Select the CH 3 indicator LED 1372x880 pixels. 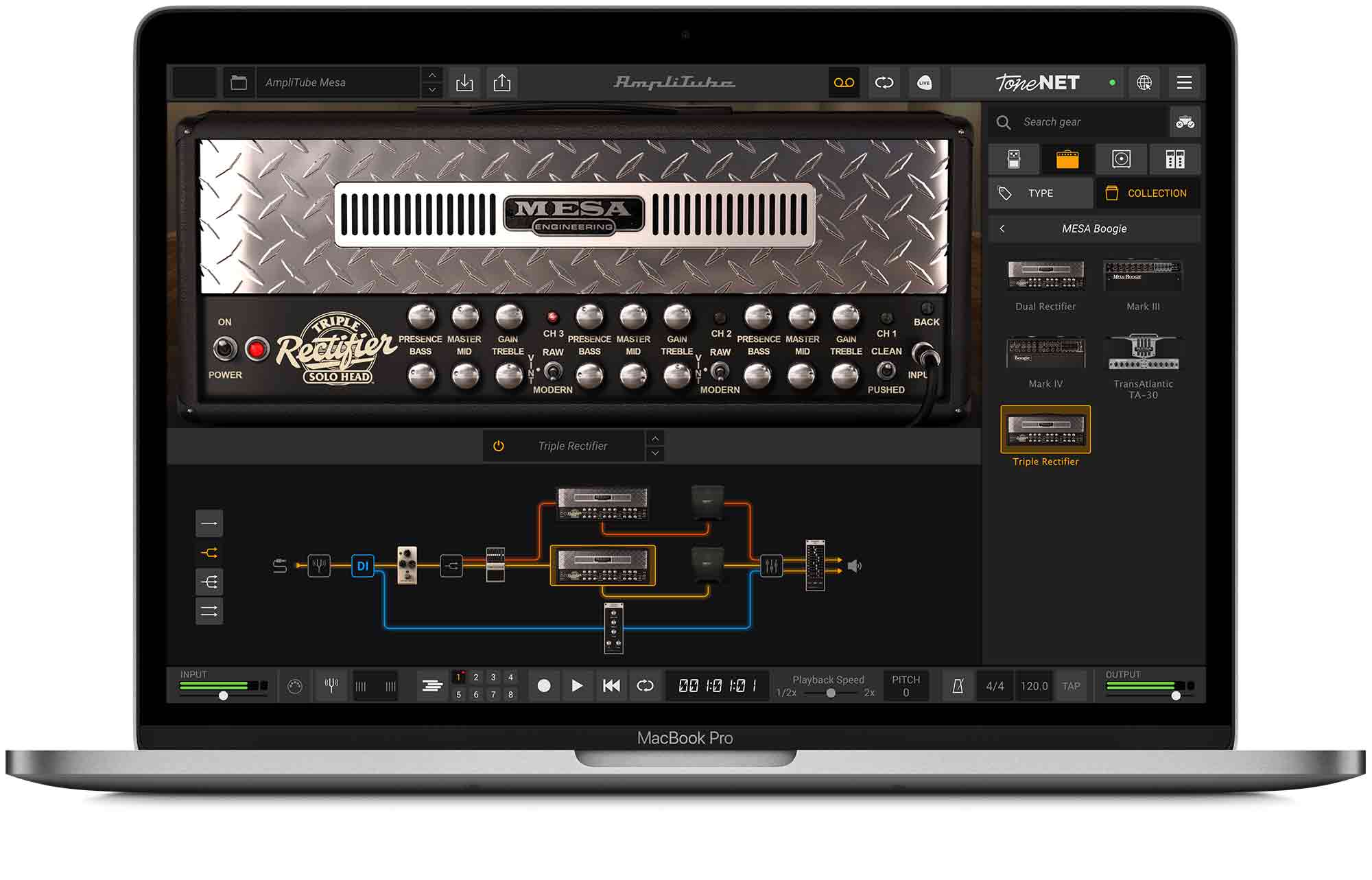point(552,317)
